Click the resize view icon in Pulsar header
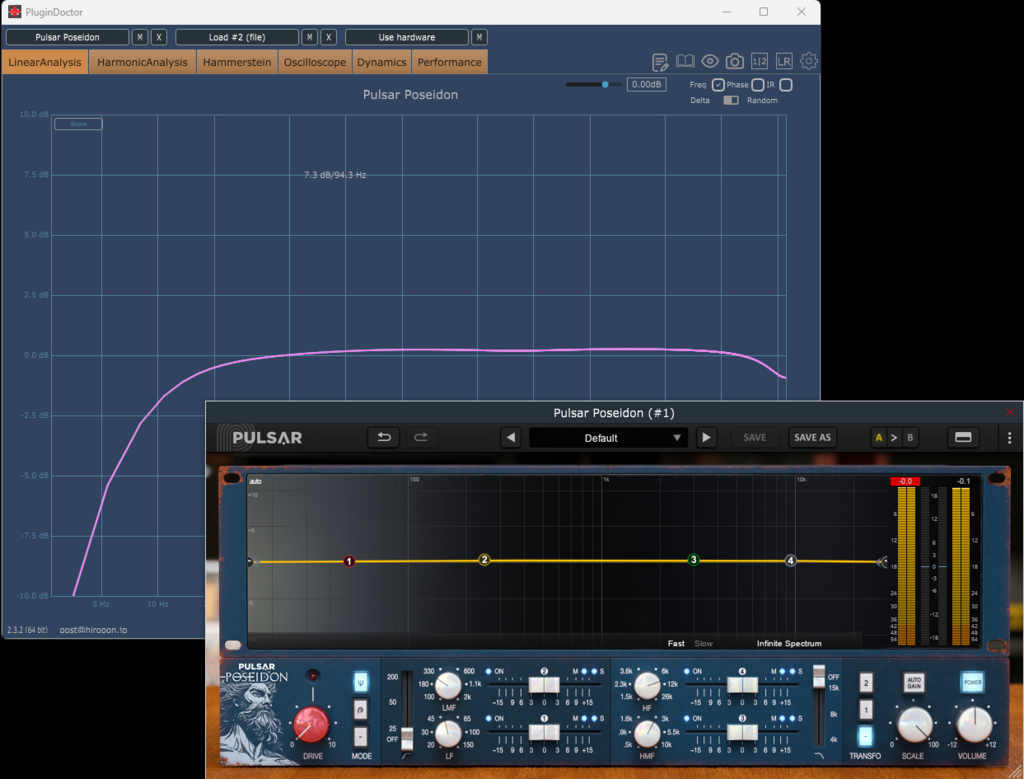This screenshot has height=779, width=1024. click(963, 437)
